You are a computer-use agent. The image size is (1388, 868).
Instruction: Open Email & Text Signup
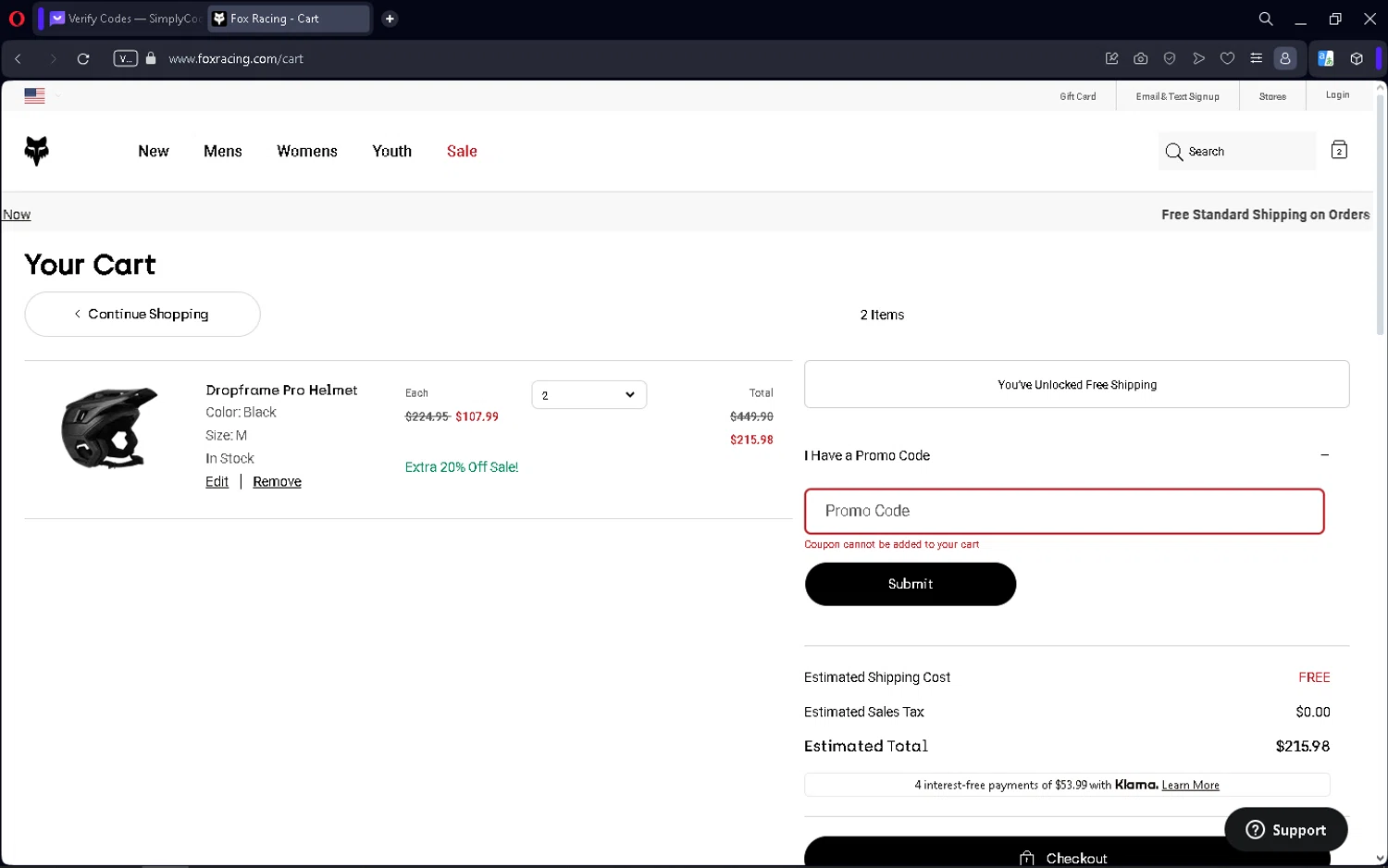pos(1177,96)
